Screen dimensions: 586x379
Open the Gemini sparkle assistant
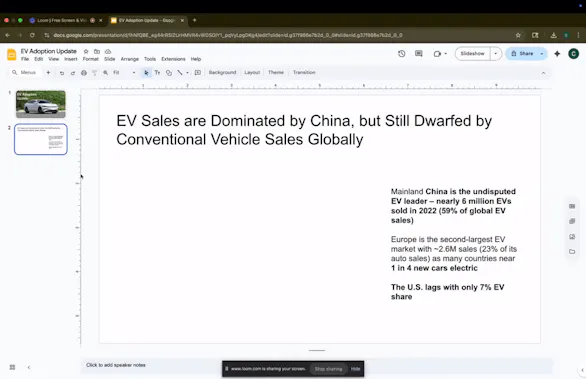tap(557, 54)
